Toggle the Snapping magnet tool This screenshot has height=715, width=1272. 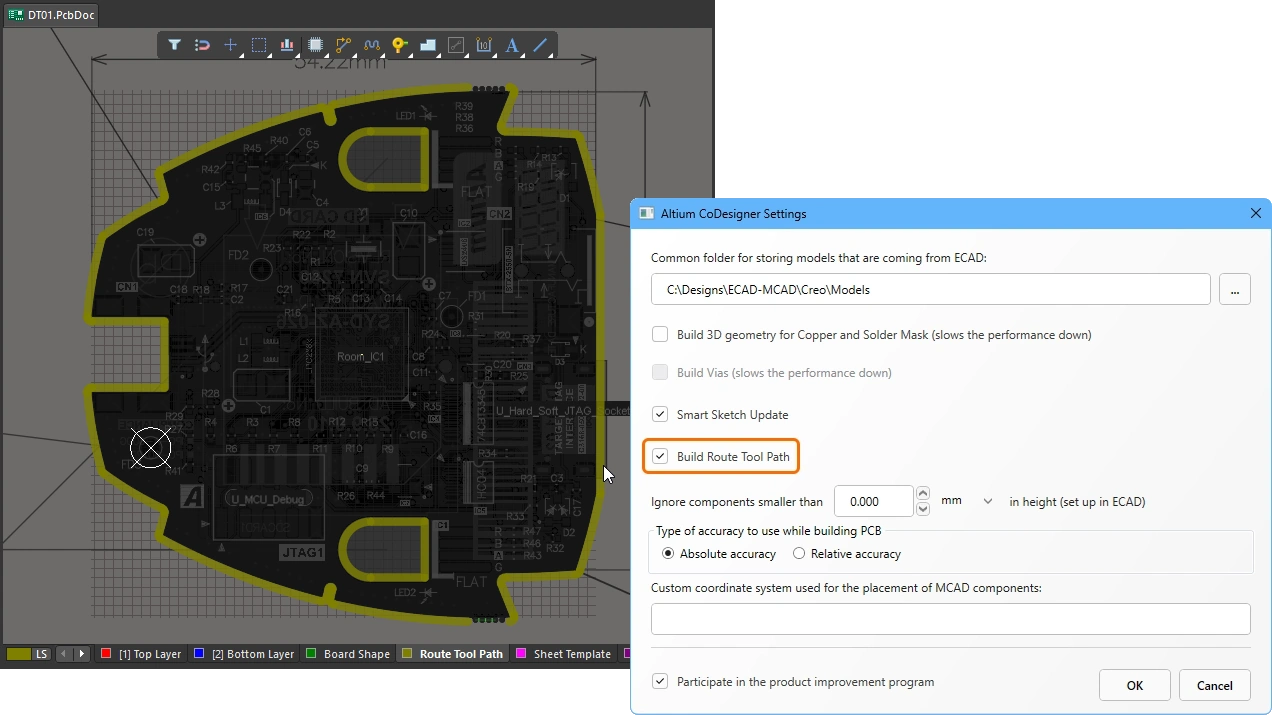click(x=202, y=45)
